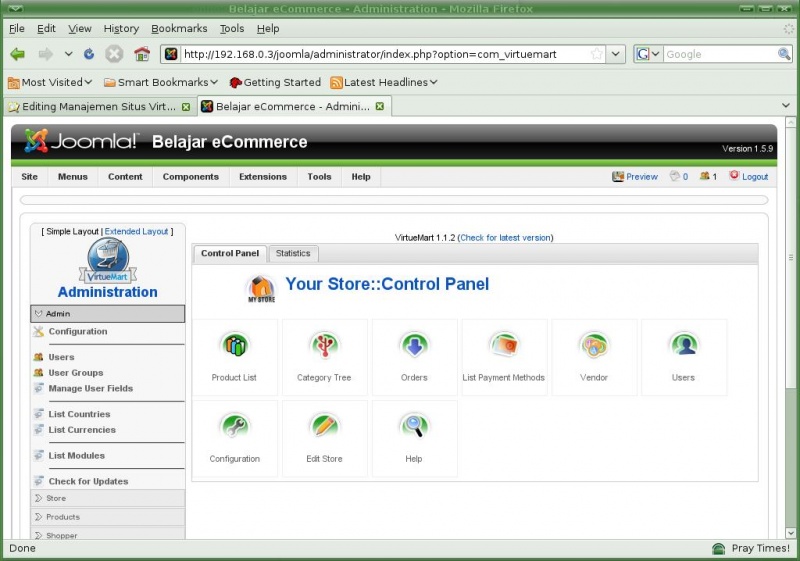The height and width of the screenshot is (561, 800).
Task: Go to the browser Home page icon
Action: (x=142, y=54)
